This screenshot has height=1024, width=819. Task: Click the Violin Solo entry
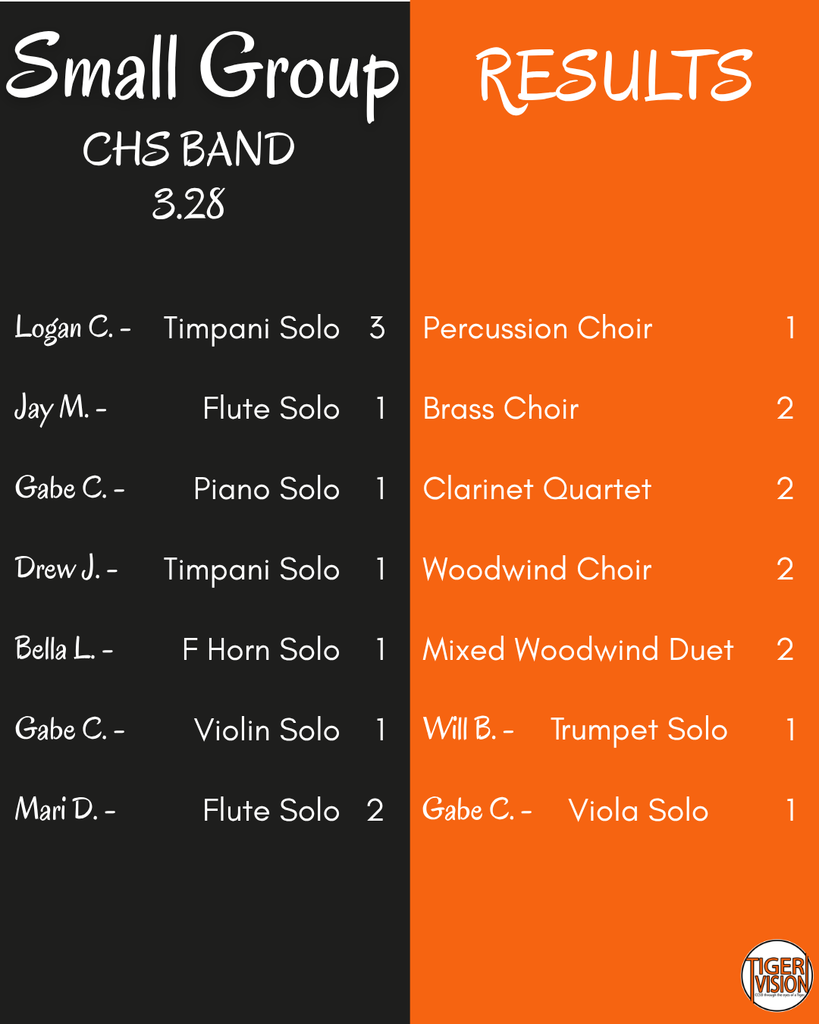[x=266, y=730]
